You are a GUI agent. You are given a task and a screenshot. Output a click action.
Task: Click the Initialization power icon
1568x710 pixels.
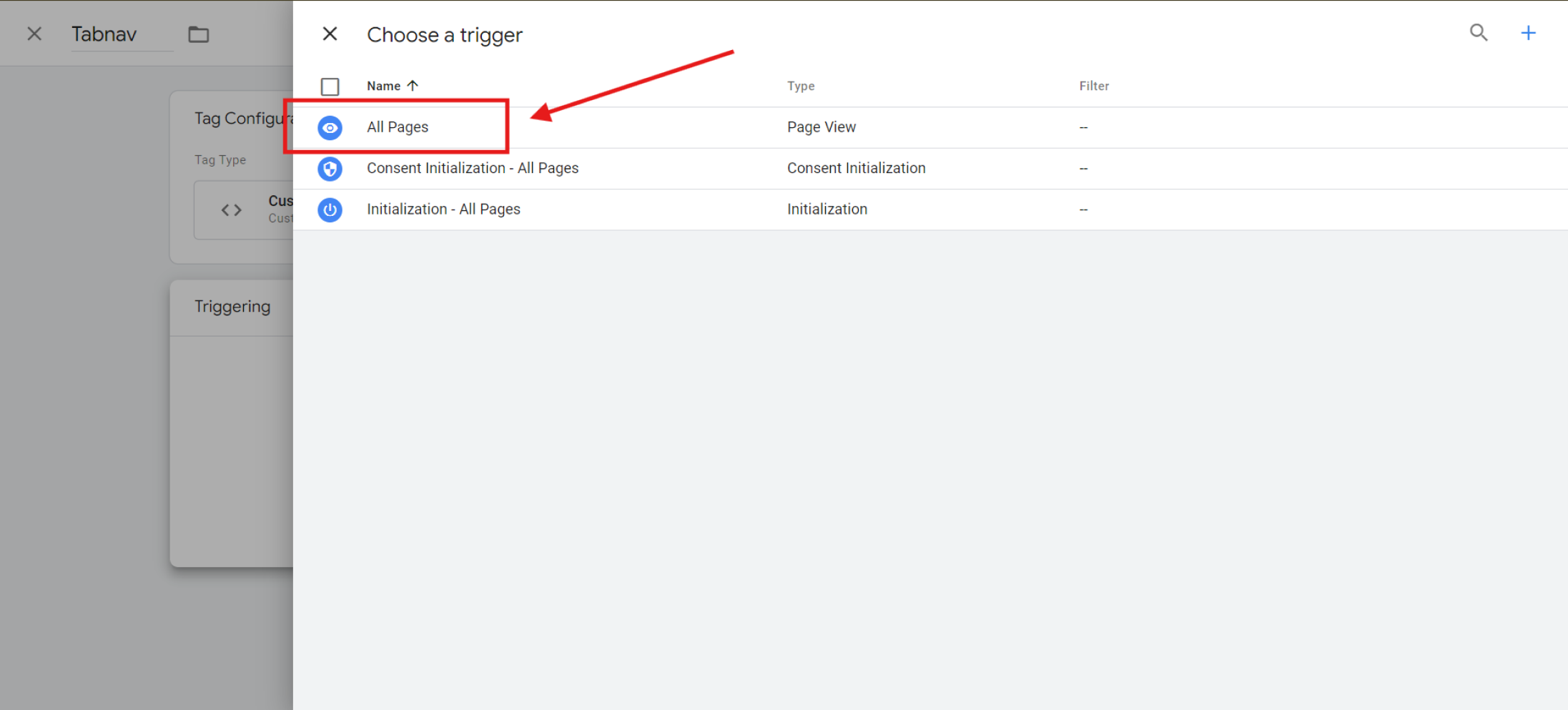click(330, 209)
